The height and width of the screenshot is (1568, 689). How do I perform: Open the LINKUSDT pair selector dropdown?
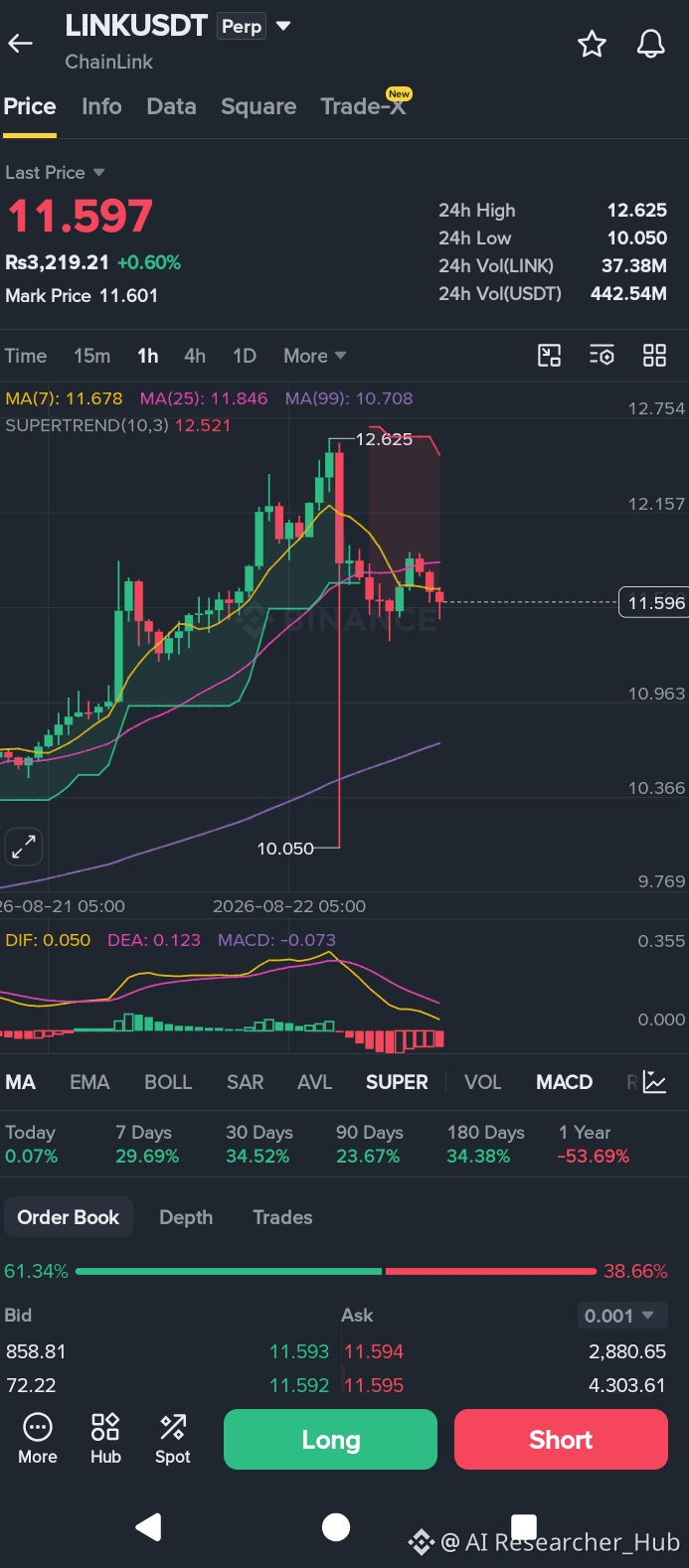tap(284, 26)
